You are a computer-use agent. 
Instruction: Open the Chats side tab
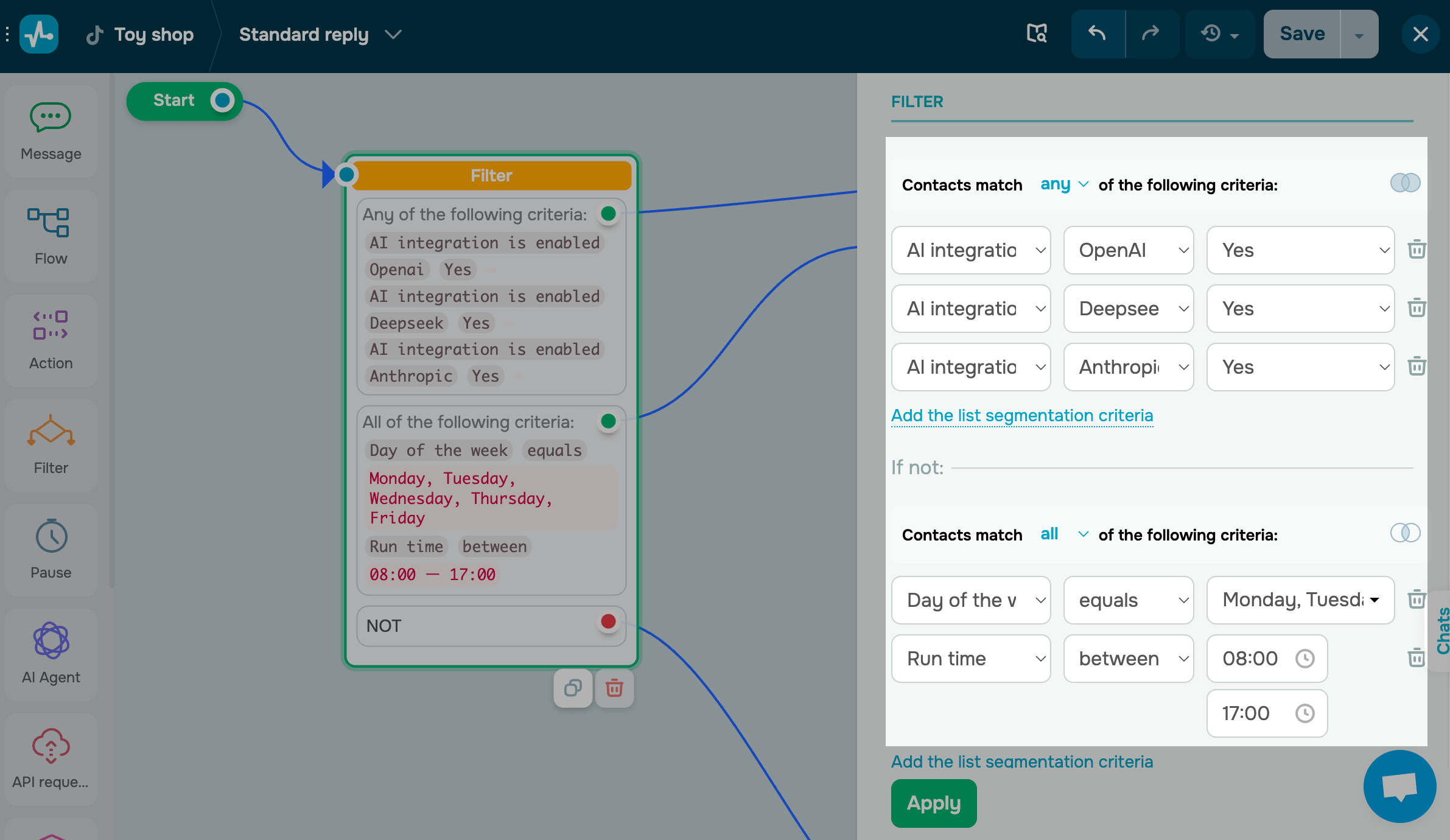[1441, 631]
